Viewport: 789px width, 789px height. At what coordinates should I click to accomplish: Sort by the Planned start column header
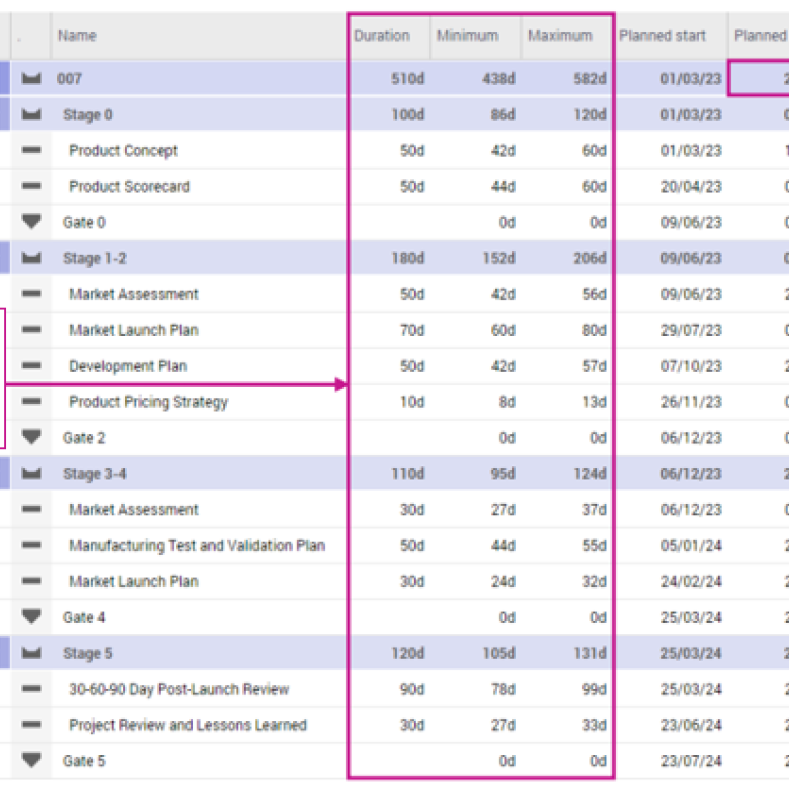point(662,36)
